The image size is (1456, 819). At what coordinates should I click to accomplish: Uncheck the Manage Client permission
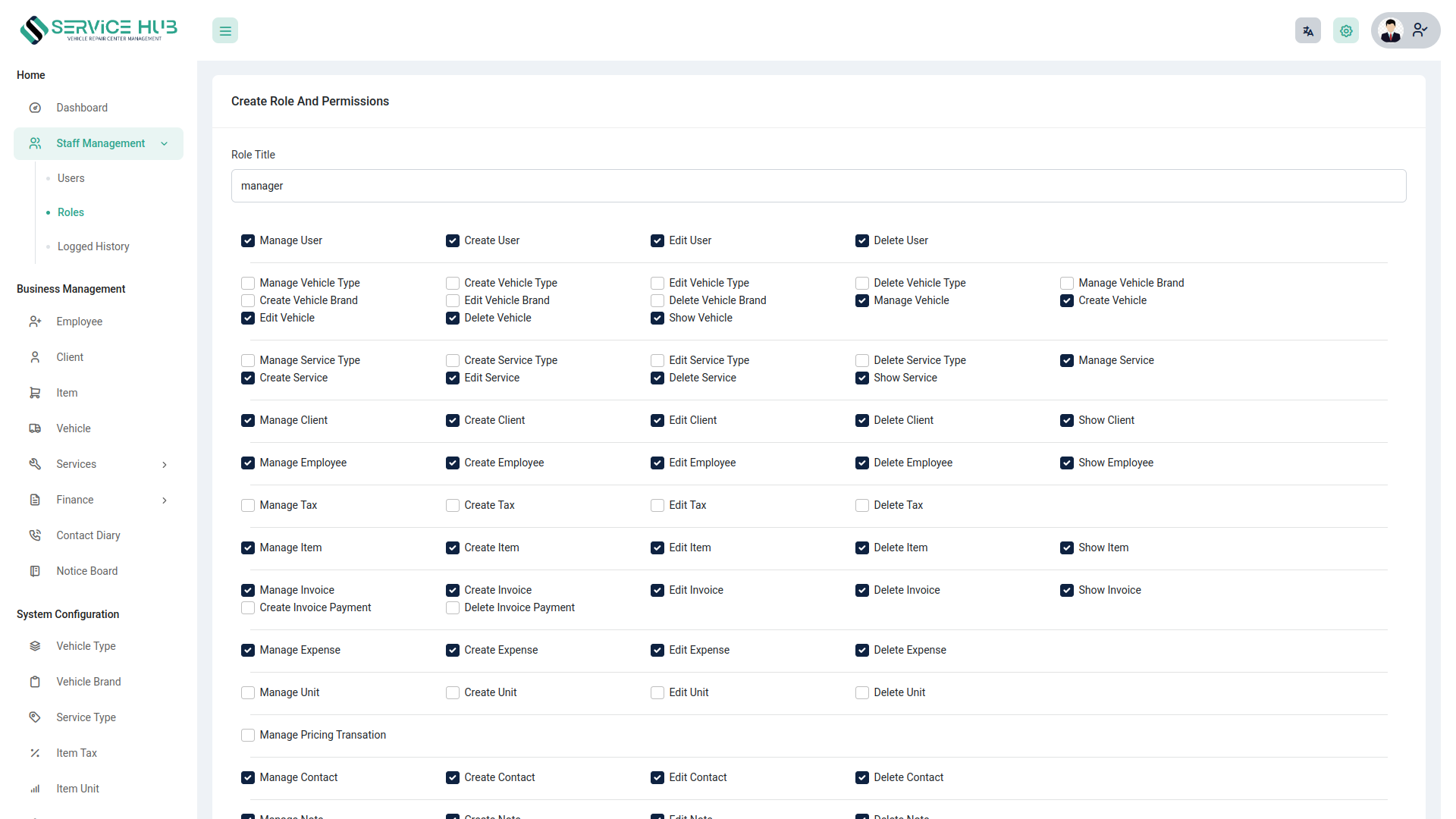tap(247, 420)
